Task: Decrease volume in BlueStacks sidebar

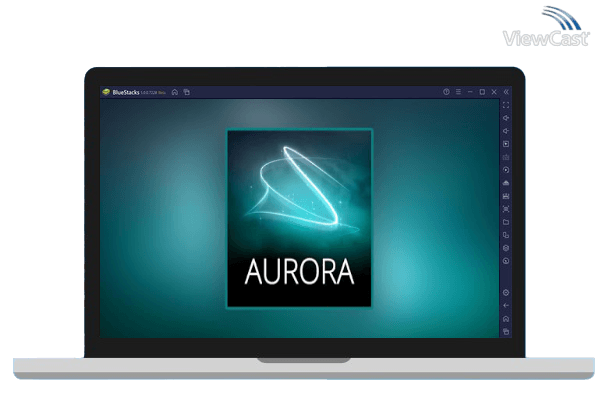Action: click(506, 131)
